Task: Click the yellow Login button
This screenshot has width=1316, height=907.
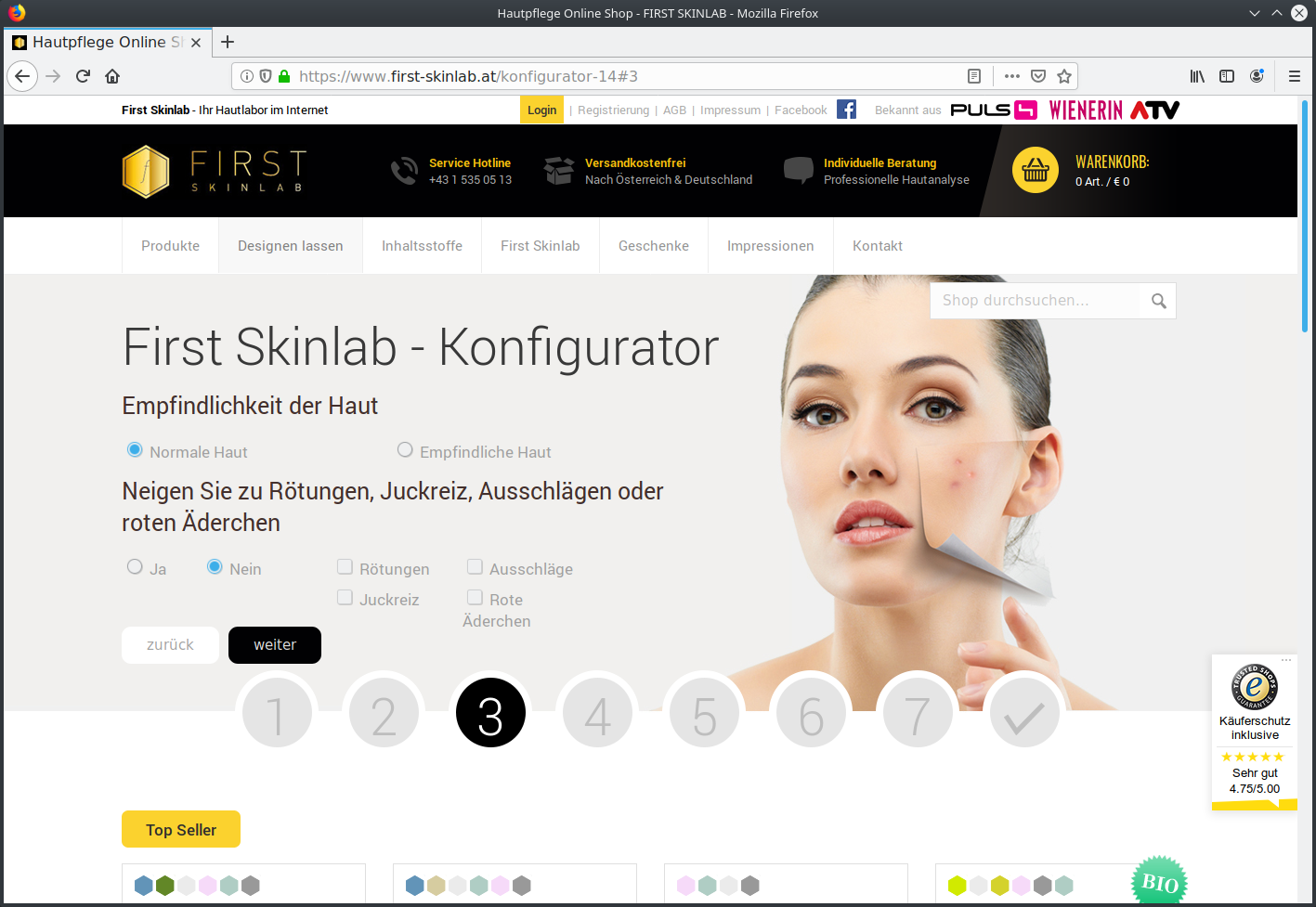Action: (541, 110)
